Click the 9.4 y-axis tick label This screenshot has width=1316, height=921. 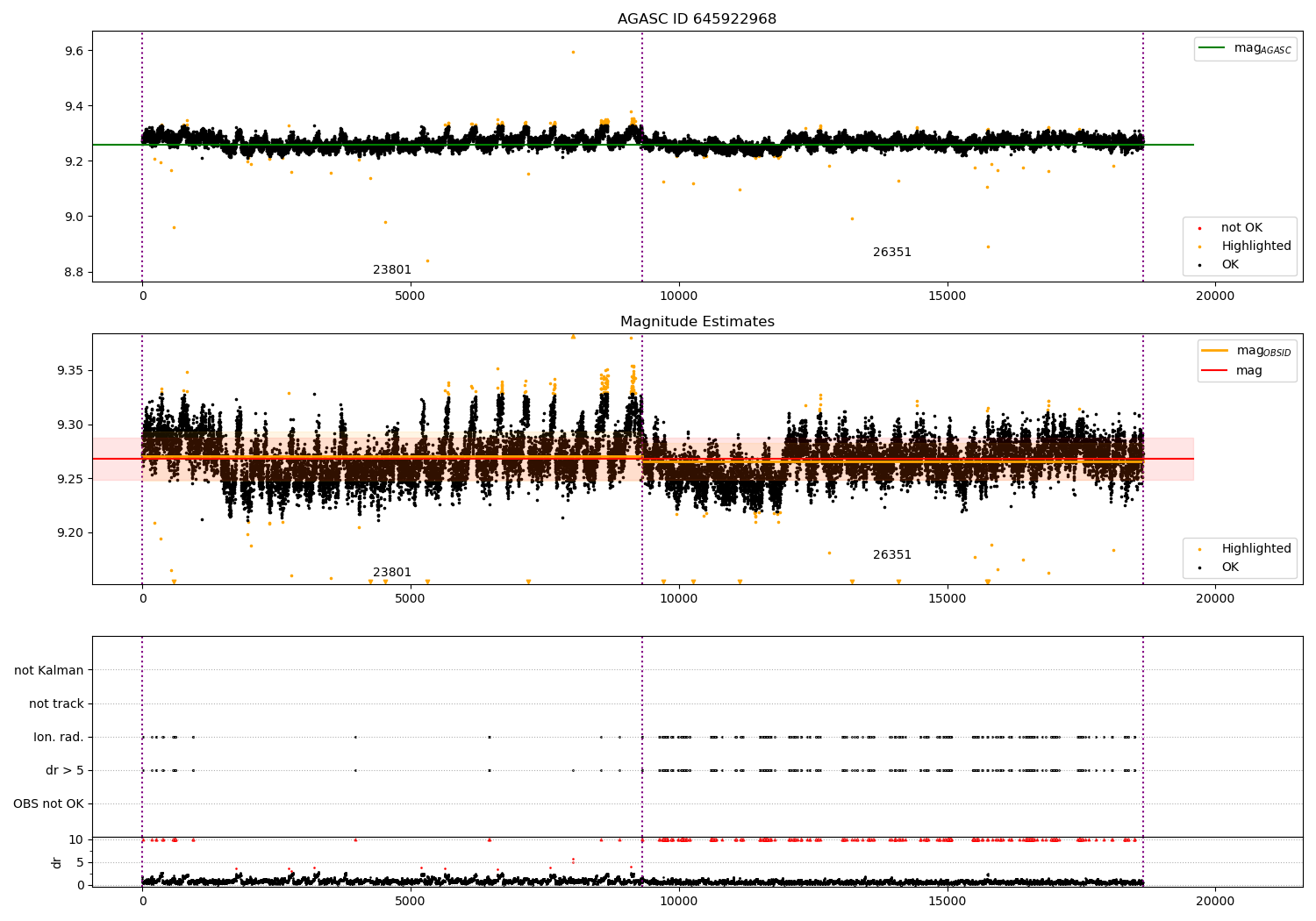point(74,107)
